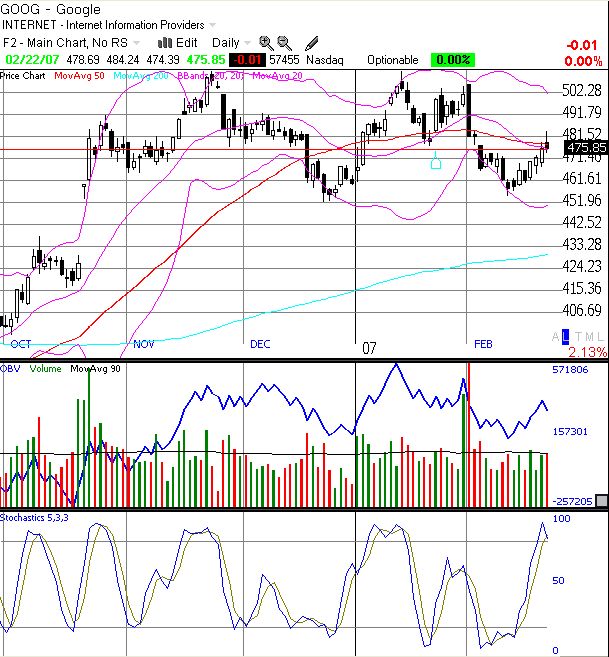This screenshot has height=657, width=609.
Task: Click the 475.85 current price tag on axis
Action: coord(586,148)
